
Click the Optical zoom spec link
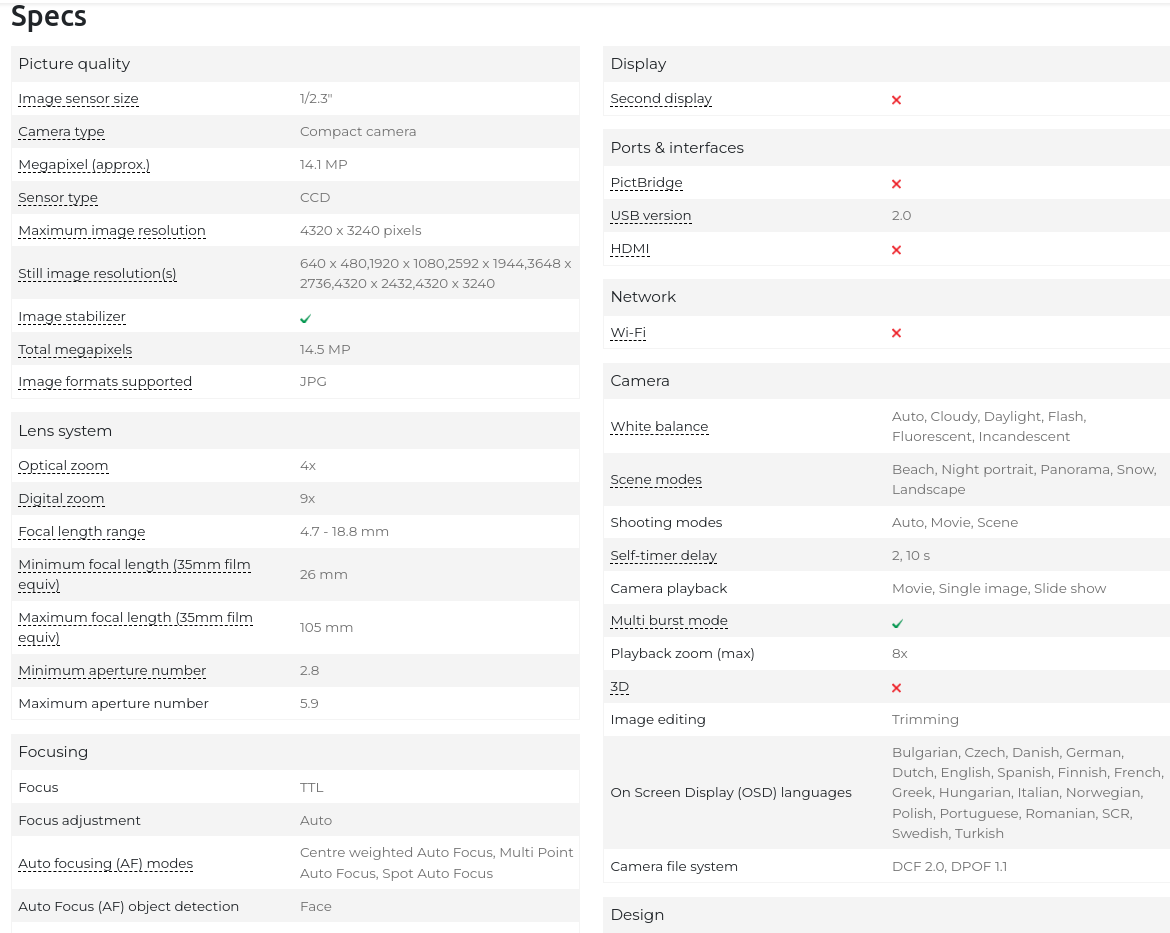click(x=63, y=466)
